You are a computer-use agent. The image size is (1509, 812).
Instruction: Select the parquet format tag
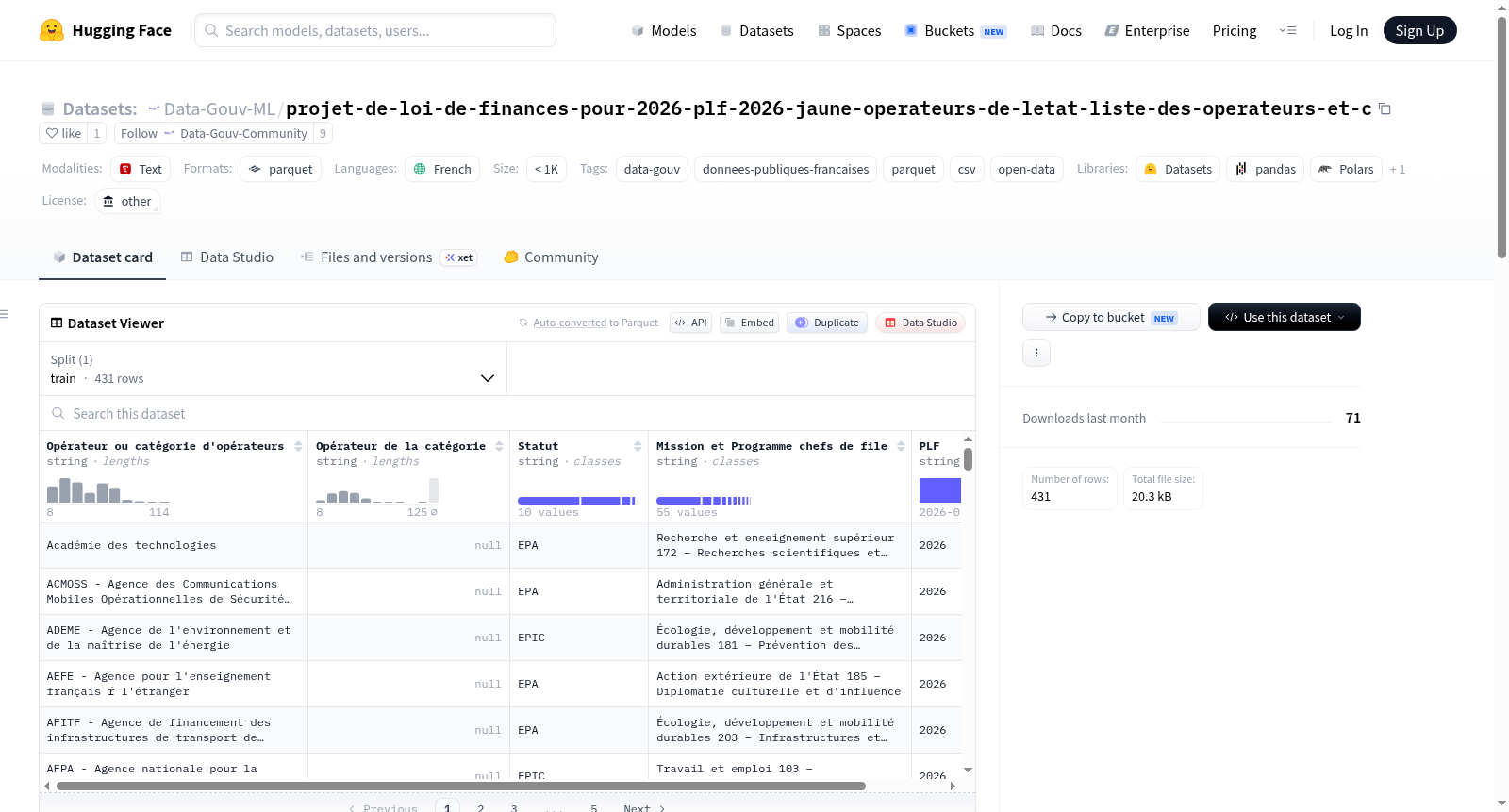(281, 169)
